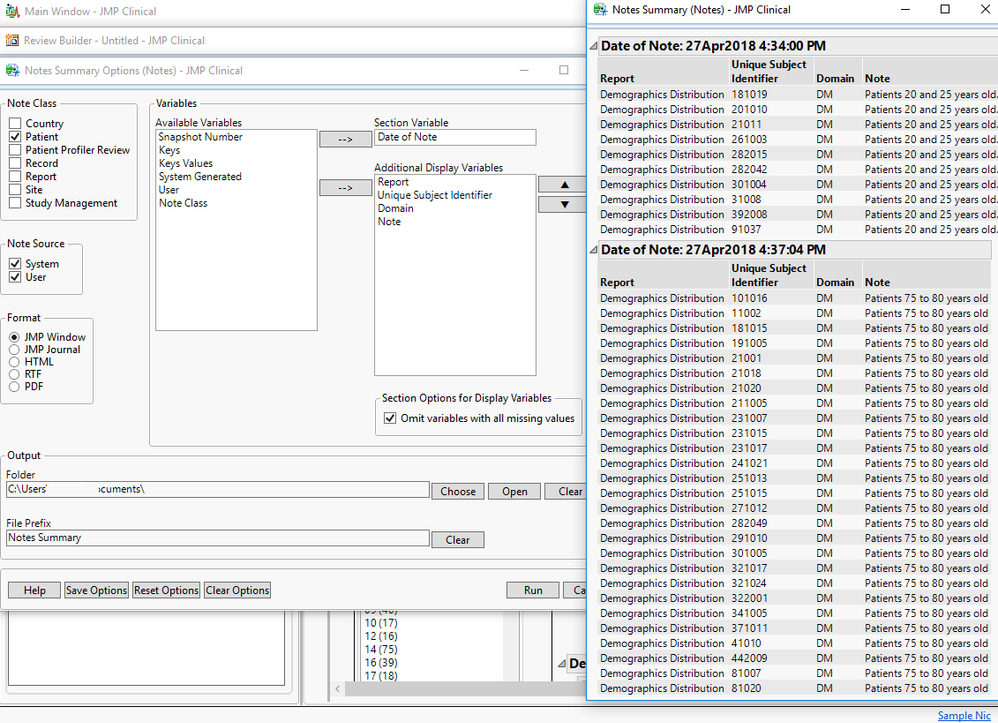Image resolution: width=998 pixels, height=723 pixels.
Task: Click the Domain column header in second section
Action: click(x=835, y=283)
